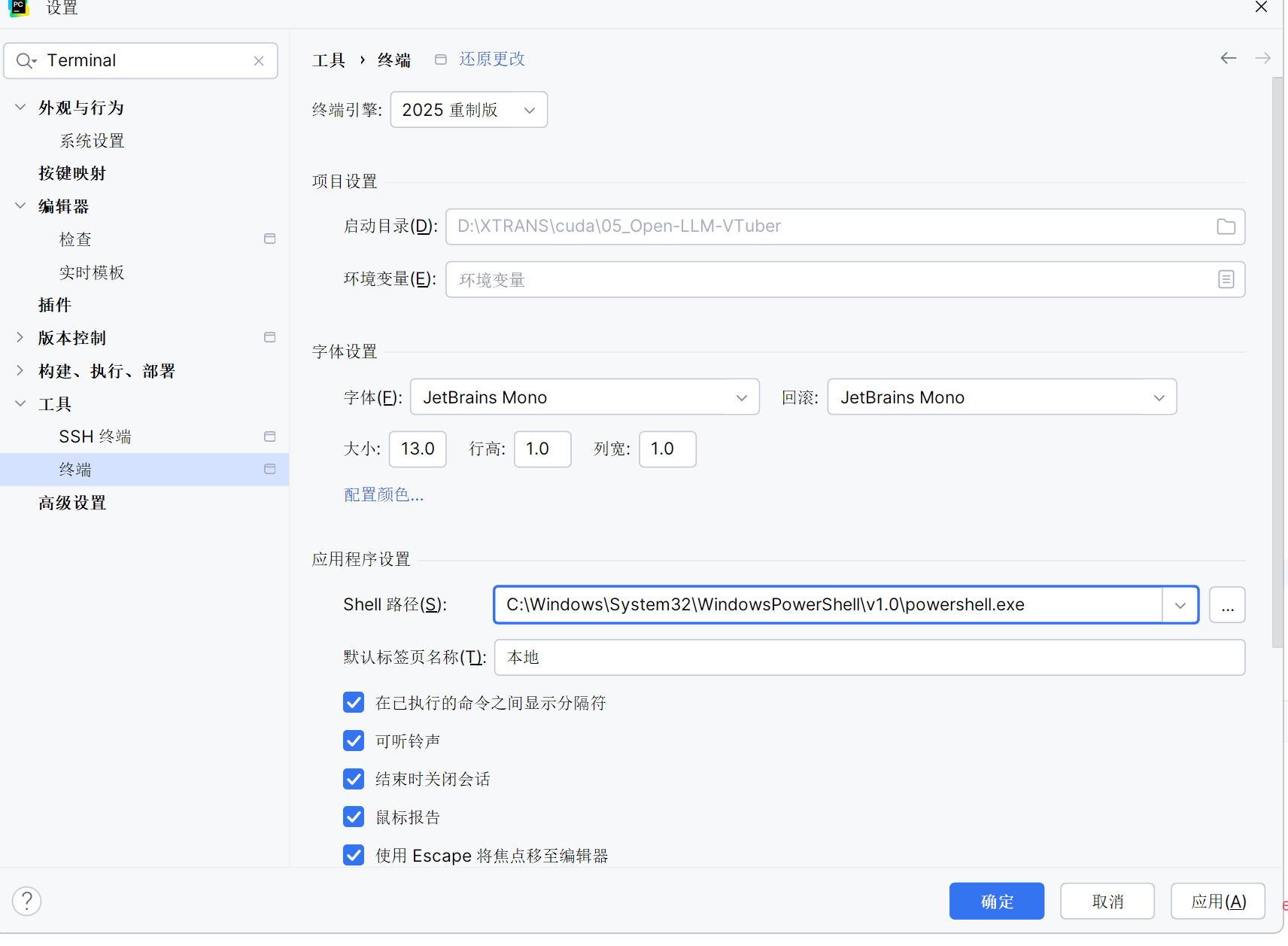Click the font 大小 13.0 field
Image resolution: width=1288 pixels, height=946 pixels.
[x=418, y=449]
